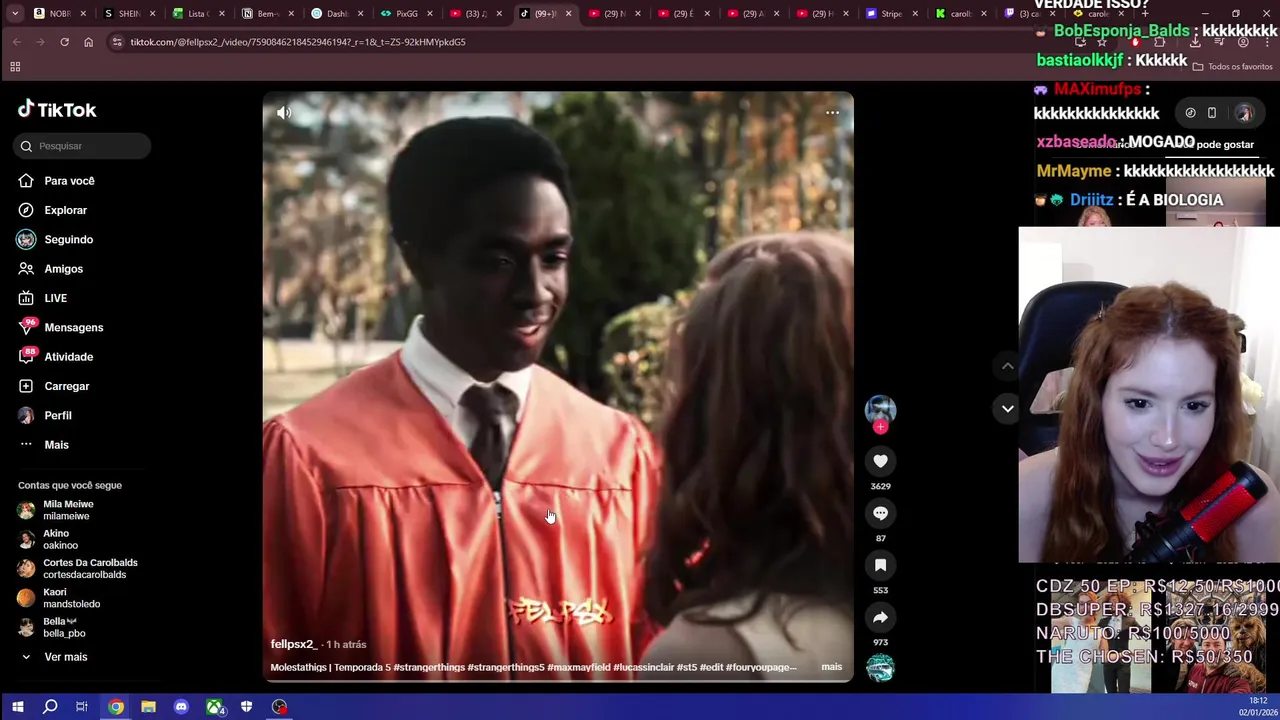Image resolution: width=1280 pixels, height=720 pixels.
Task: Like the video with heart icon
Action: (880, 461)
